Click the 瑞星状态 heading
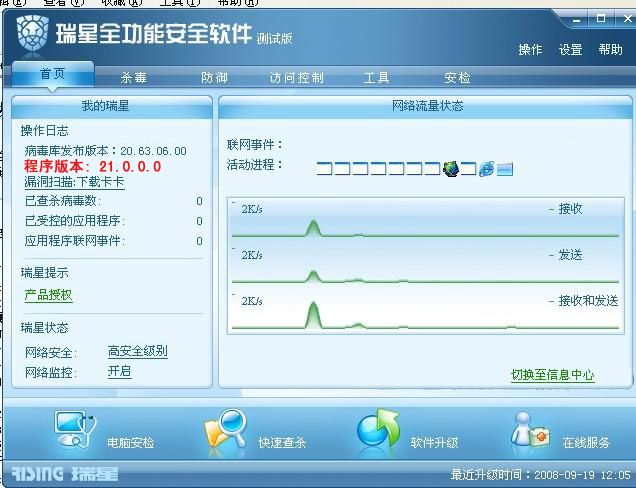 click(45, 328)
